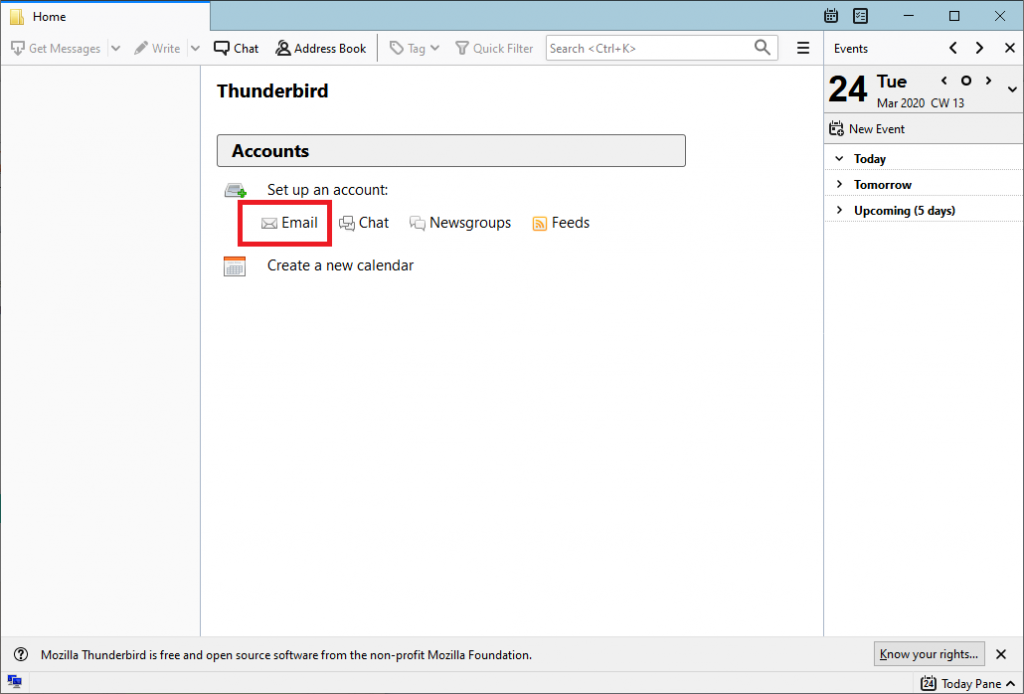The image size is (1024, 694).
Task: Toggle the Quick Filter bar
Action: coord(494,48)
